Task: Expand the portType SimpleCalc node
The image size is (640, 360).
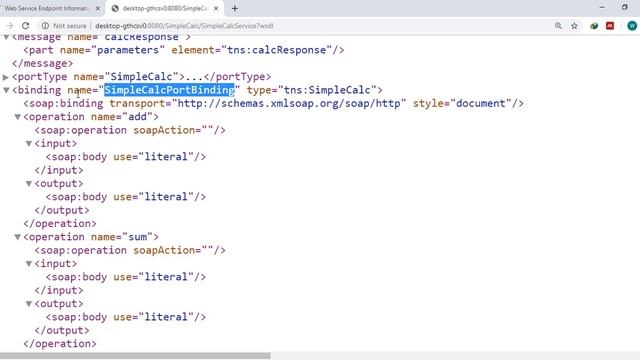Action: [x=6, y=77]
